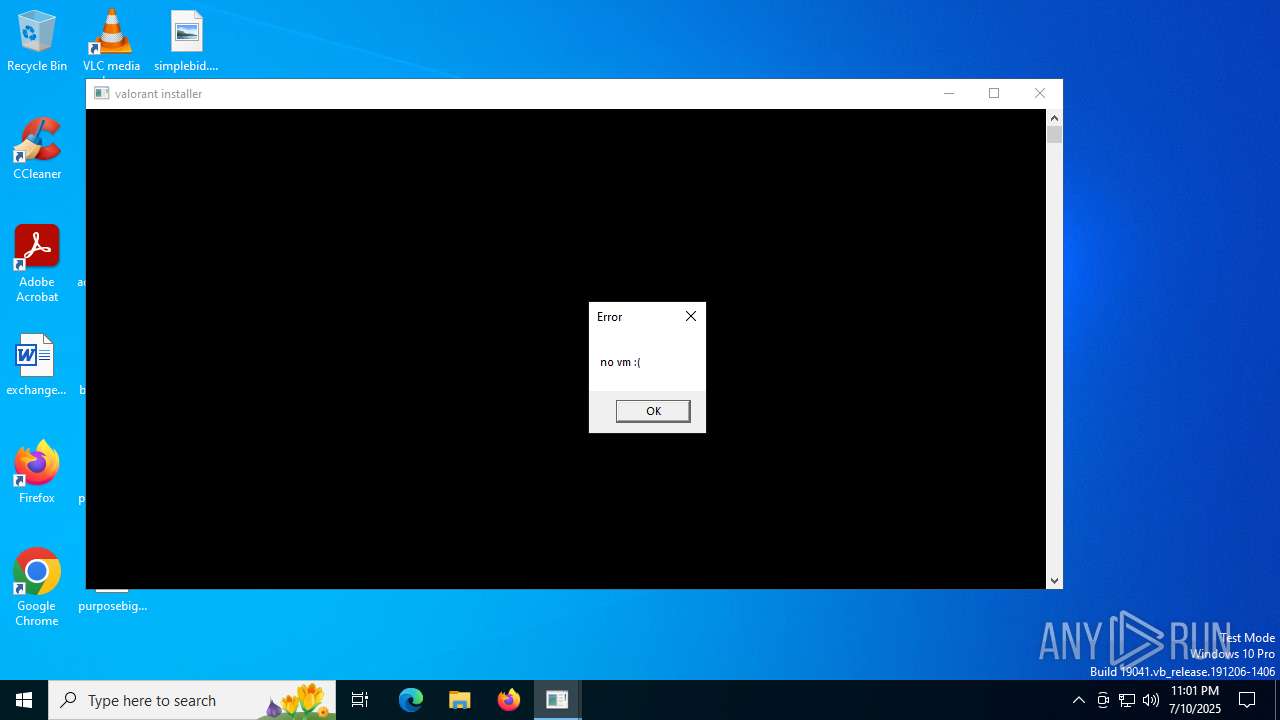1280x720 pixels.
Task: Open the clock showing 11:01 PM
Action: click(1195, 700)
